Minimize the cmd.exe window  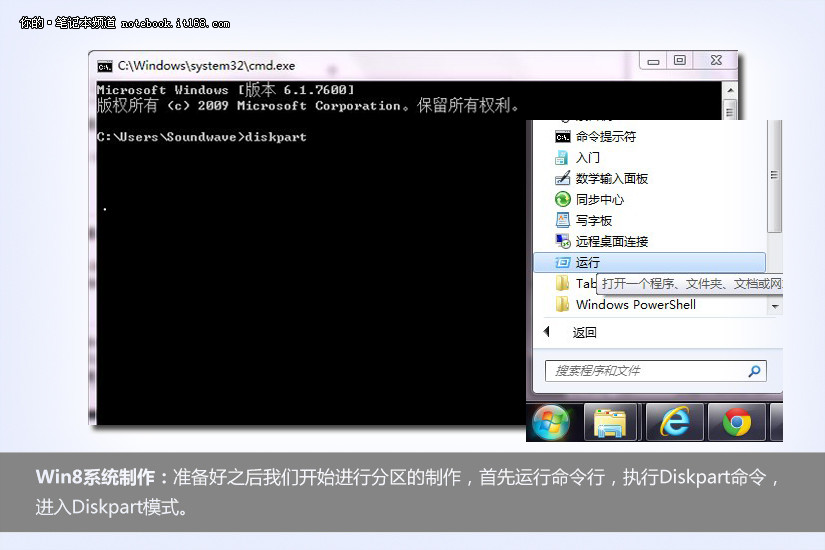click(653, 61)
